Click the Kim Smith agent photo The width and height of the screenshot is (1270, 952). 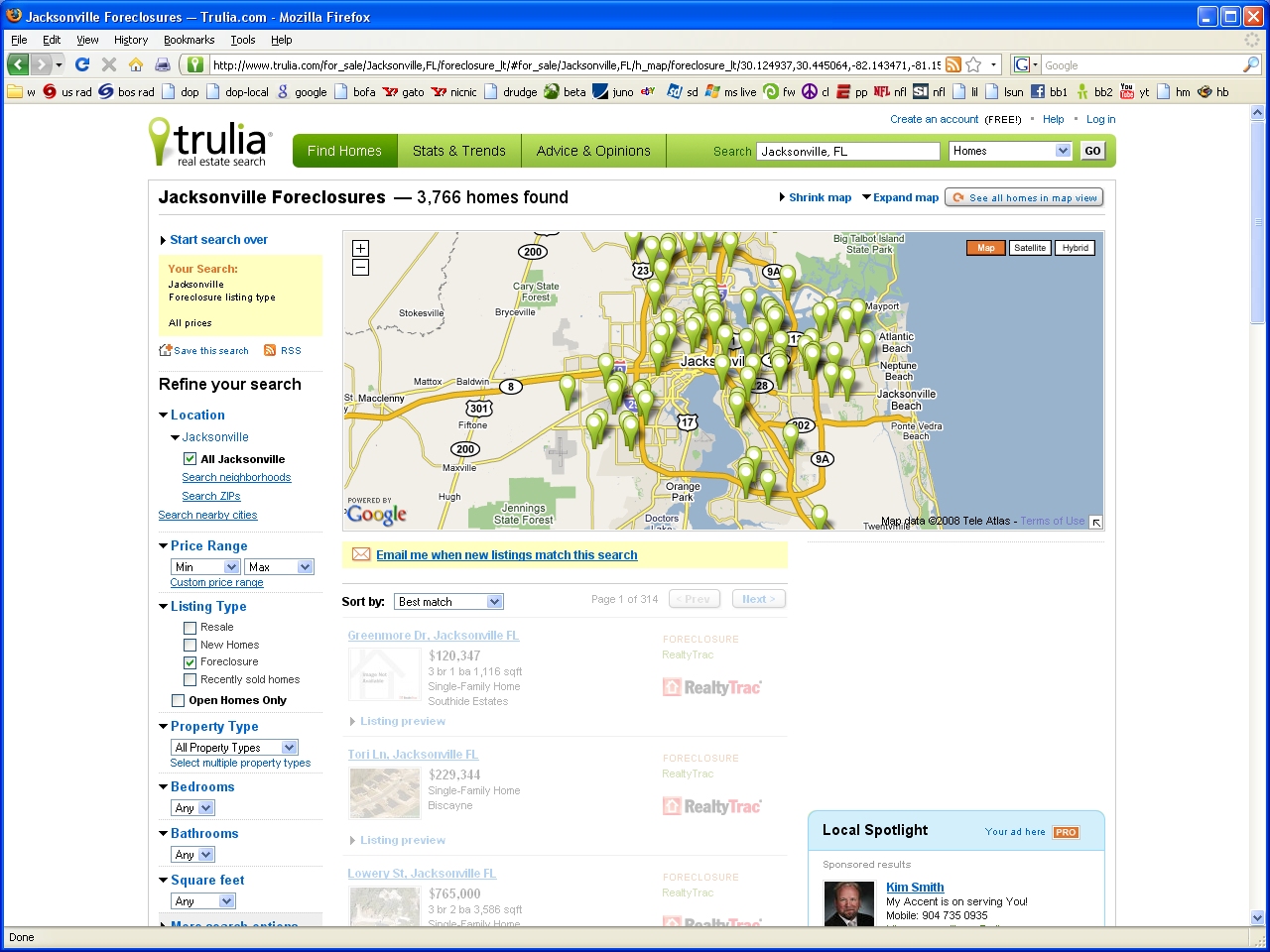(x=849, y=903)
